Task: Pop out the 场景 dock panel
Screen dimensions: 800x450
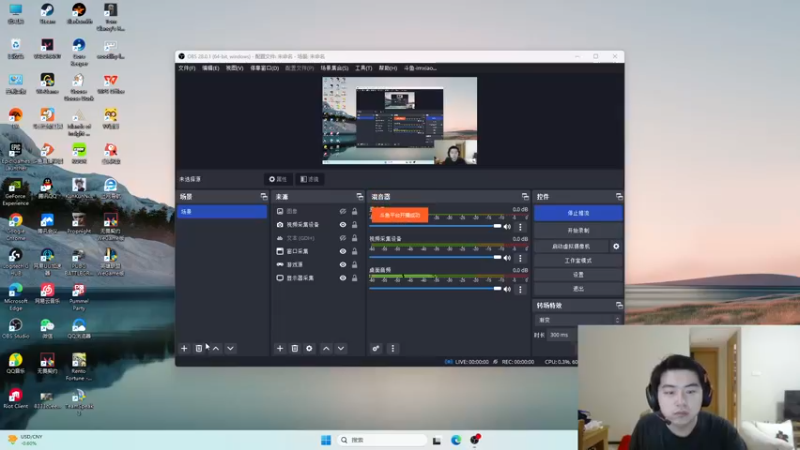Action: pos(264,196)
